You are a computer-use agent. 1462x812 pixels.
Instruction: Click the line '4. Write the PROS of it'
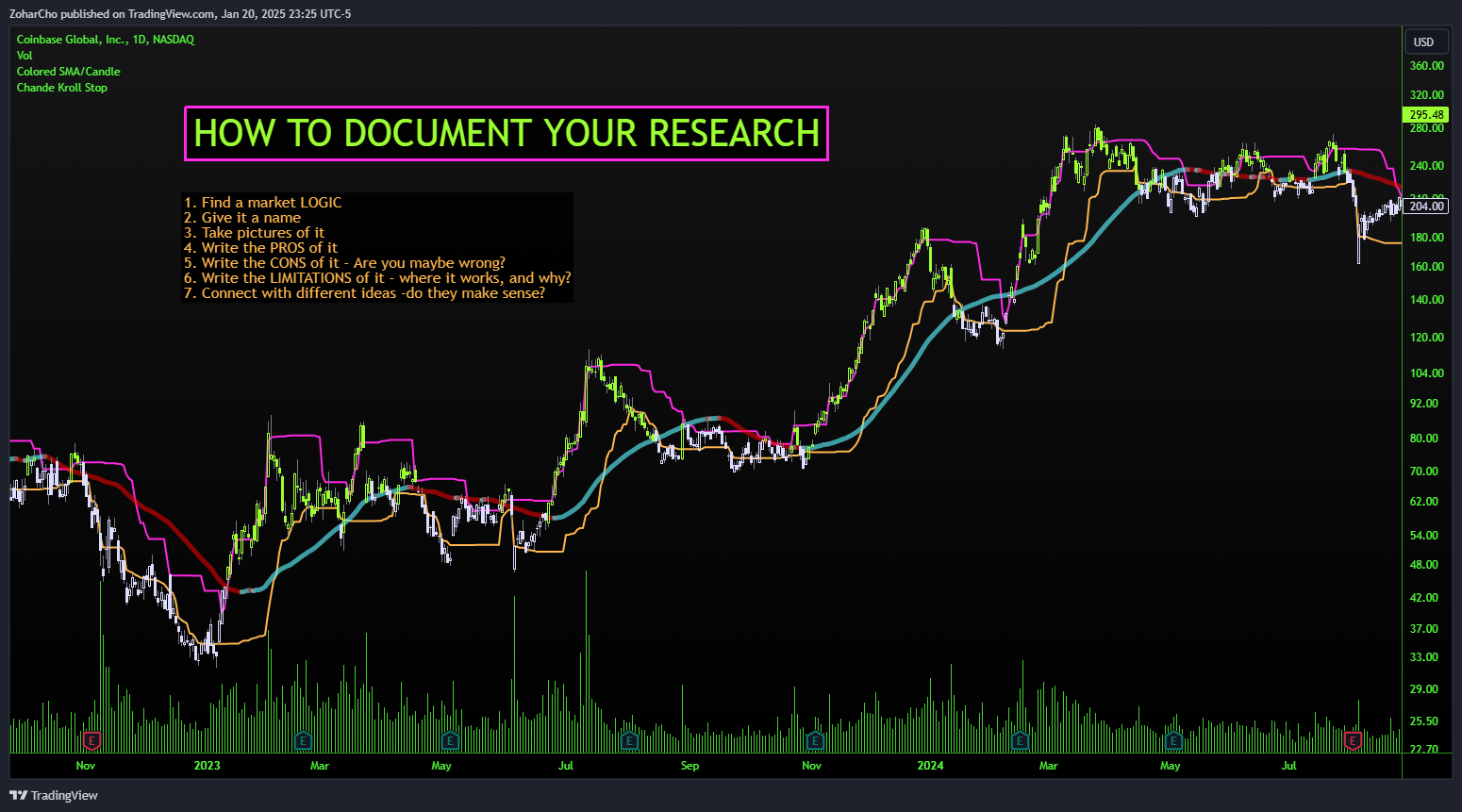click(x=260, y=247)
